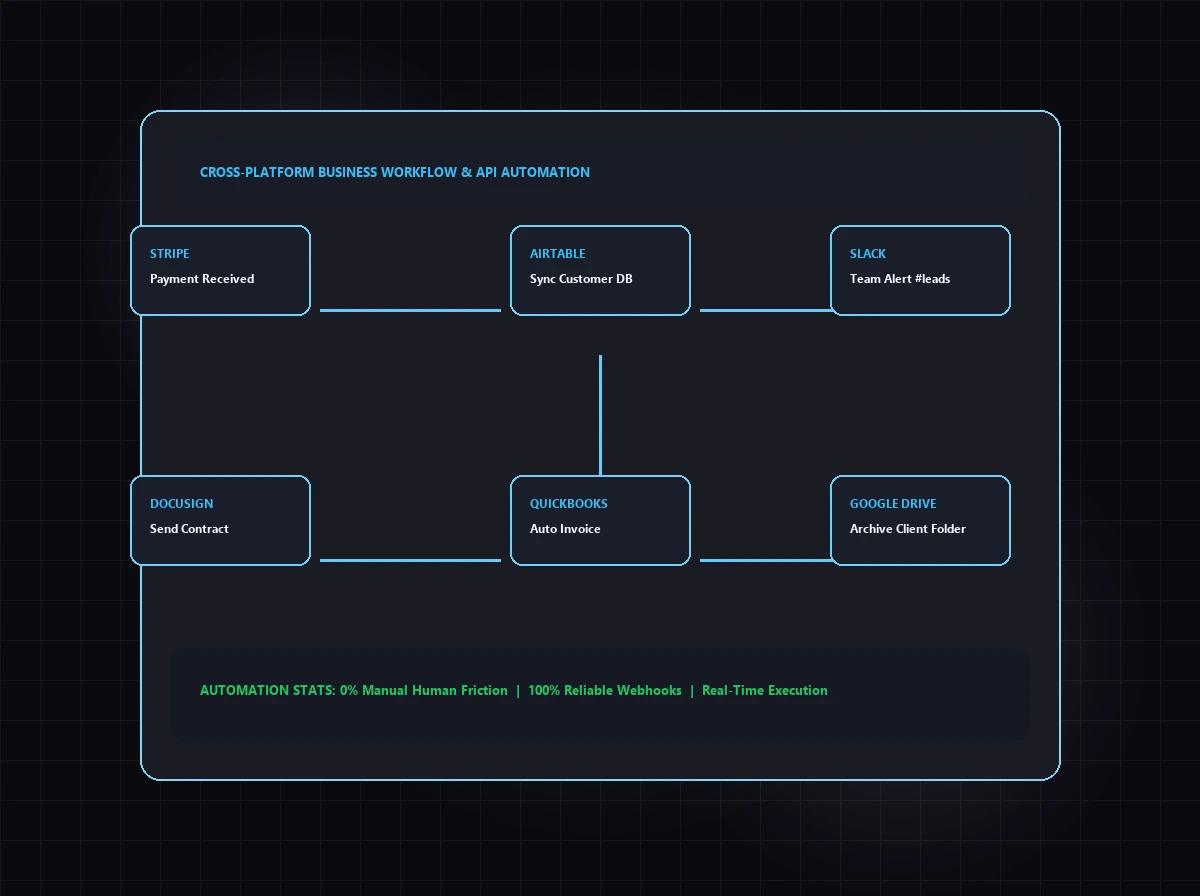Screen dimensions: 1200x896
Task: Click the 'GOOGLE DRIVE' label
Action: pos(893,504)
